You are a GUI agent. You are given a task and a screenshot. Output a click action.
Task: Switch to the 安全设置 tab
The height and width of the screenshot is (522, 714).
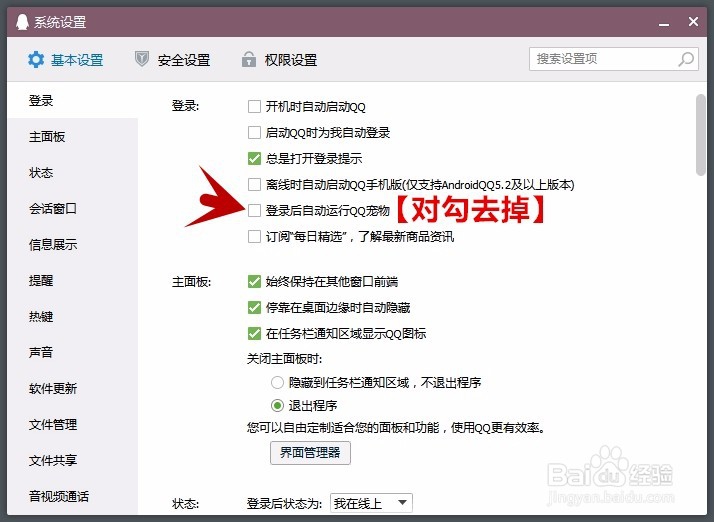[173, 60]
